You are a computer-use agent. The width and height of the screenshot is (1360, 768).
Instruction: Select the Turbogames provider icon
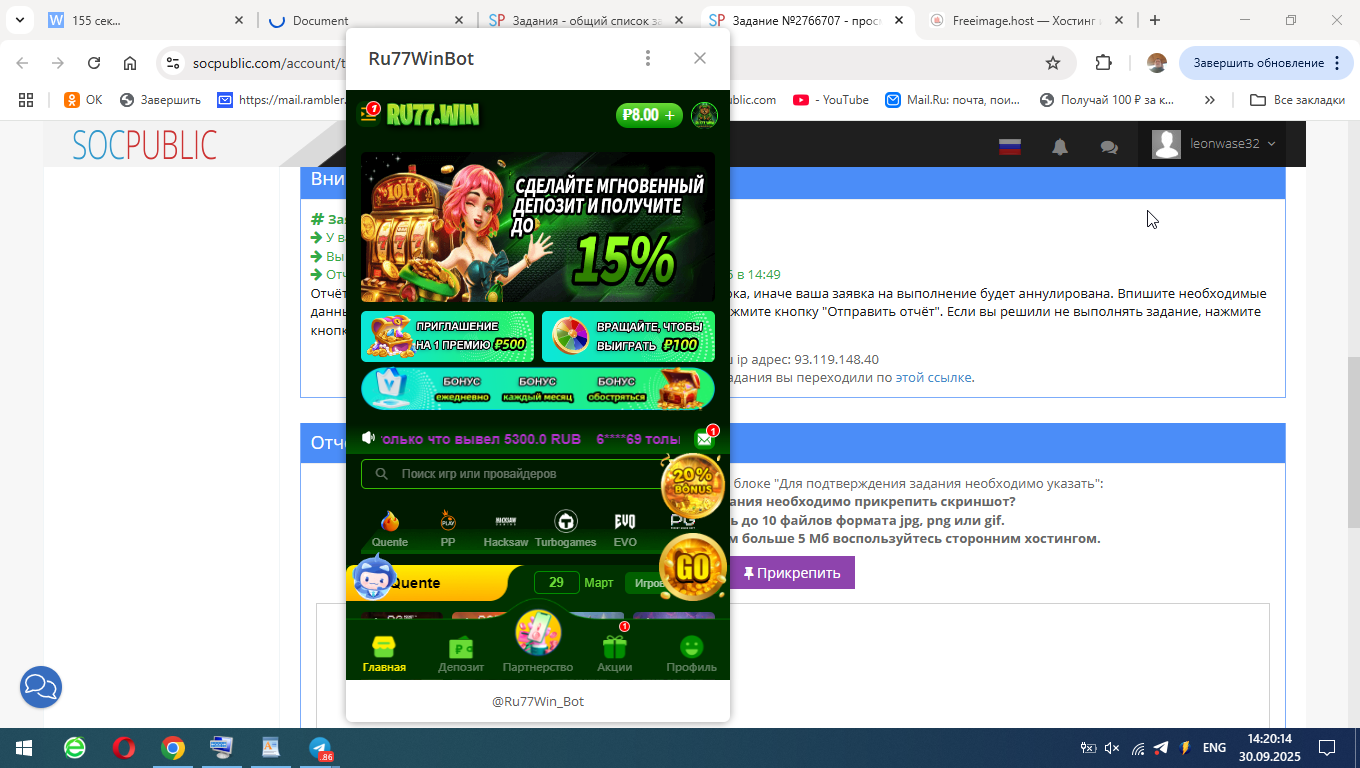(x=566, y=529)
